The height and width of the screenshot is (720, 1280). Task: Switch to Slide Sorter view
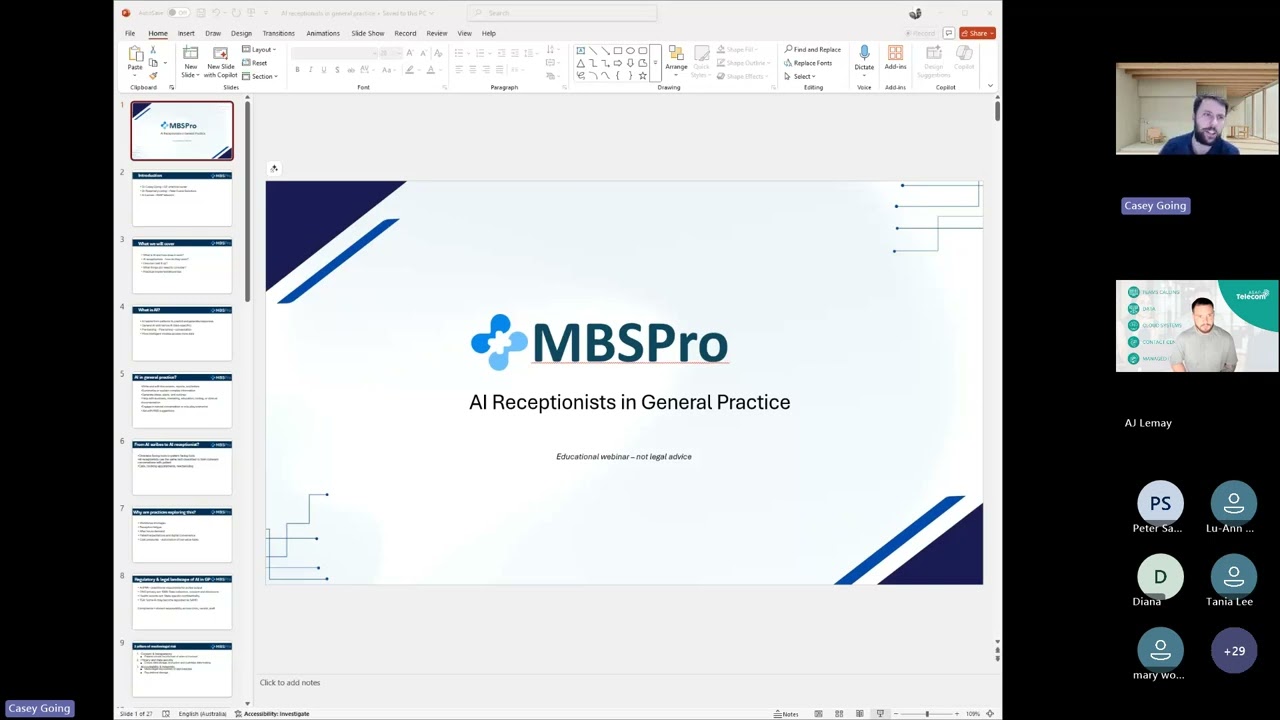839,714
